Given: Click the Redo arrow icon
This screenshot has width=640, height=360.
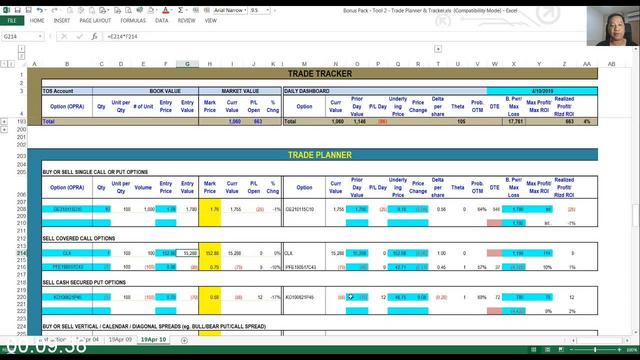Looking at the screenshot, I should (x=54, y=10).
